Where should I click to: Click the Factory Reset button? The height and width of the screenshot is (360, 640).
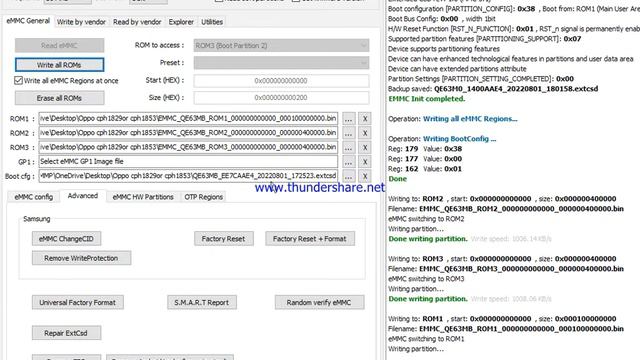click(x=223, y=239)
